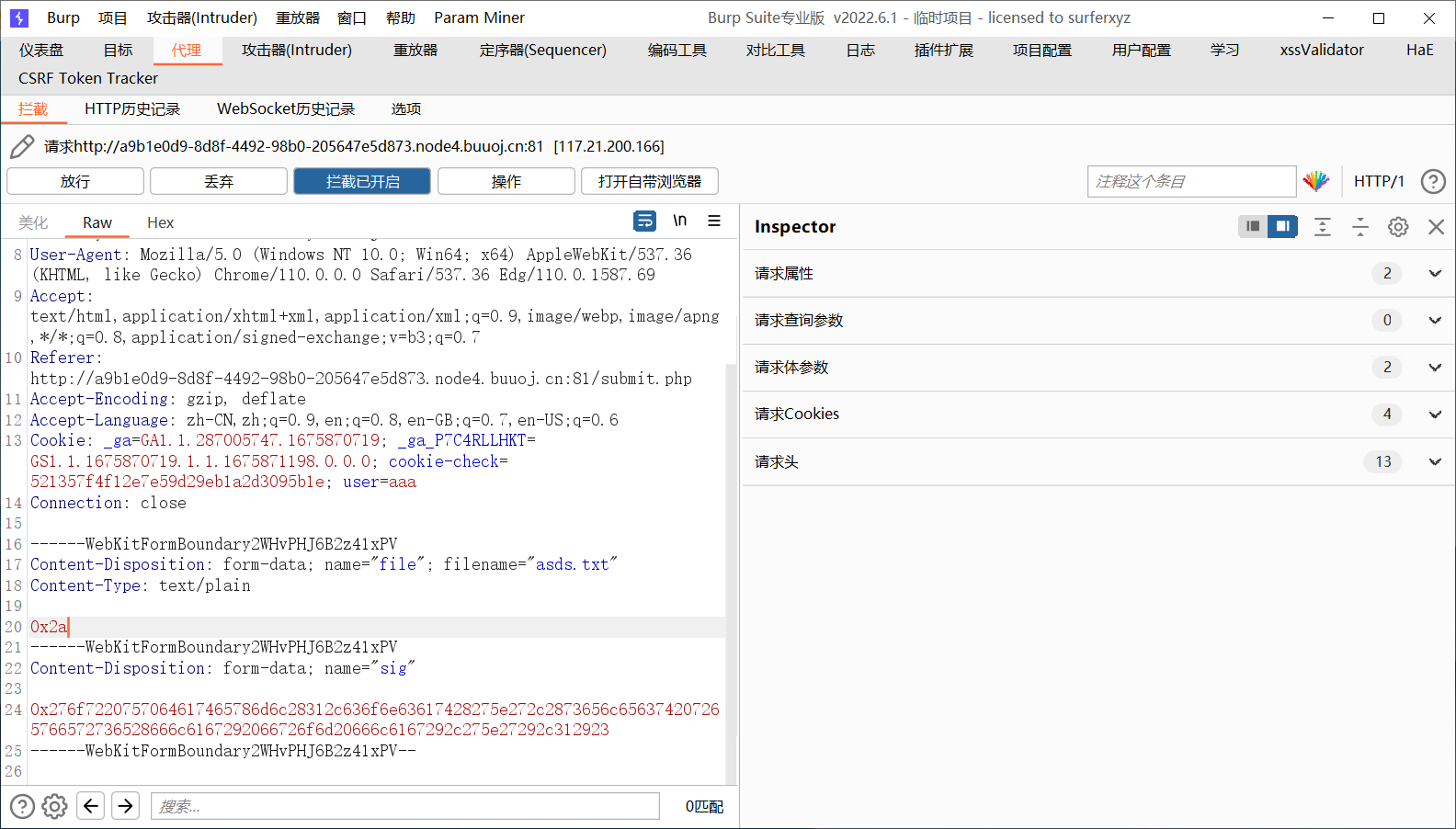1456x829 pixels.
Task: Open the Param Miner menu
Action: 479,17
